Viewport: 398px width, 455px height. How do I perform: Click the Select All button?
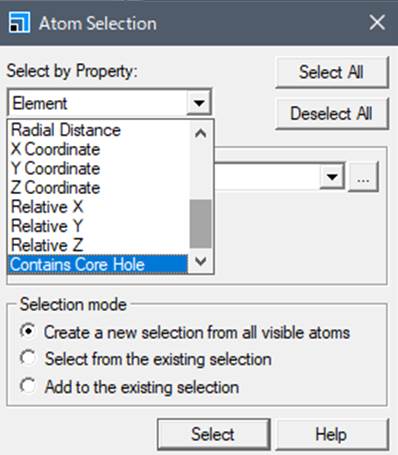332,72
